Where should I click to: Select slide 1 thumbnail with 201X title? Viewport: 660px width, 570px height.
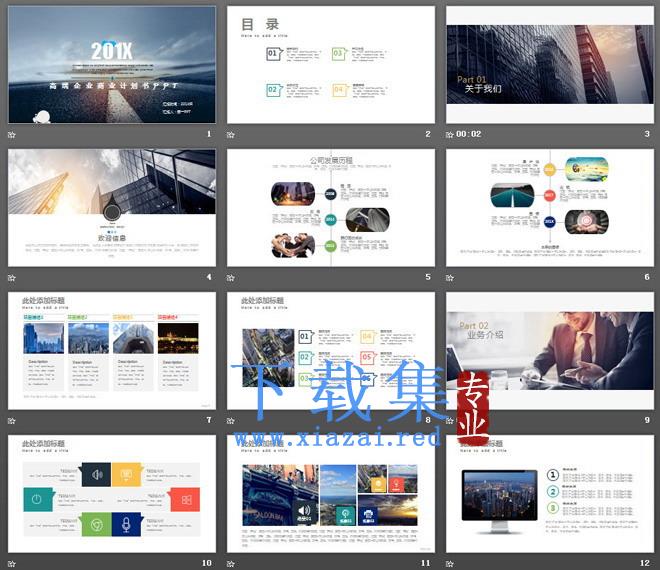click(x=112, y=64)
